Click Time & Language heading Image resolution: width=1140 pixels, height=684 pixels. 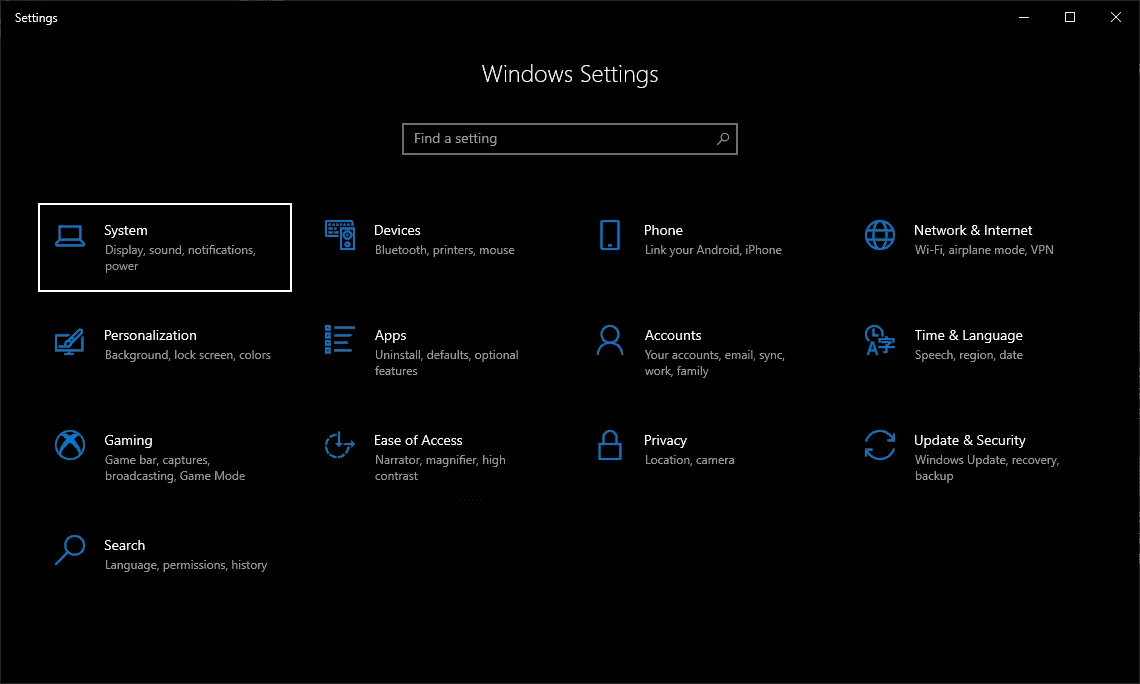[x=968, y=336]
